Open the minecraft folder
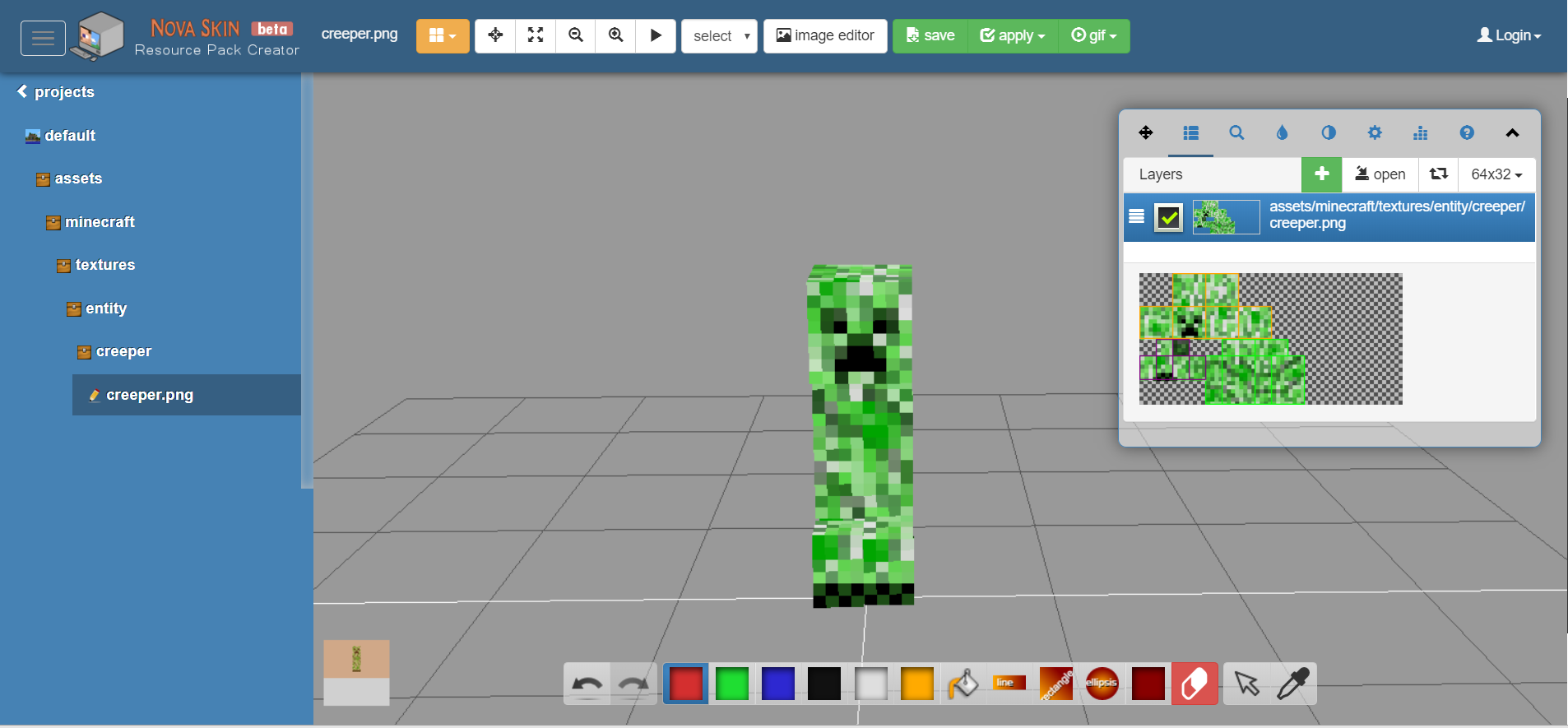1568x728 pixels. (90, 222)
